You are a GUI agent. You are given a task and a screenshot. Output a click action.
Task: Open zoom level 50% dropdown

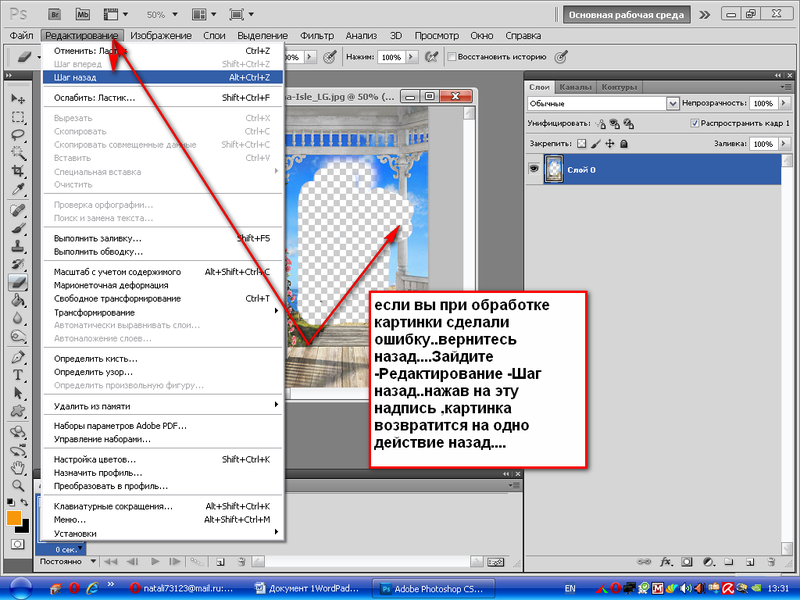pyautogui.click(x=175, y=14)
